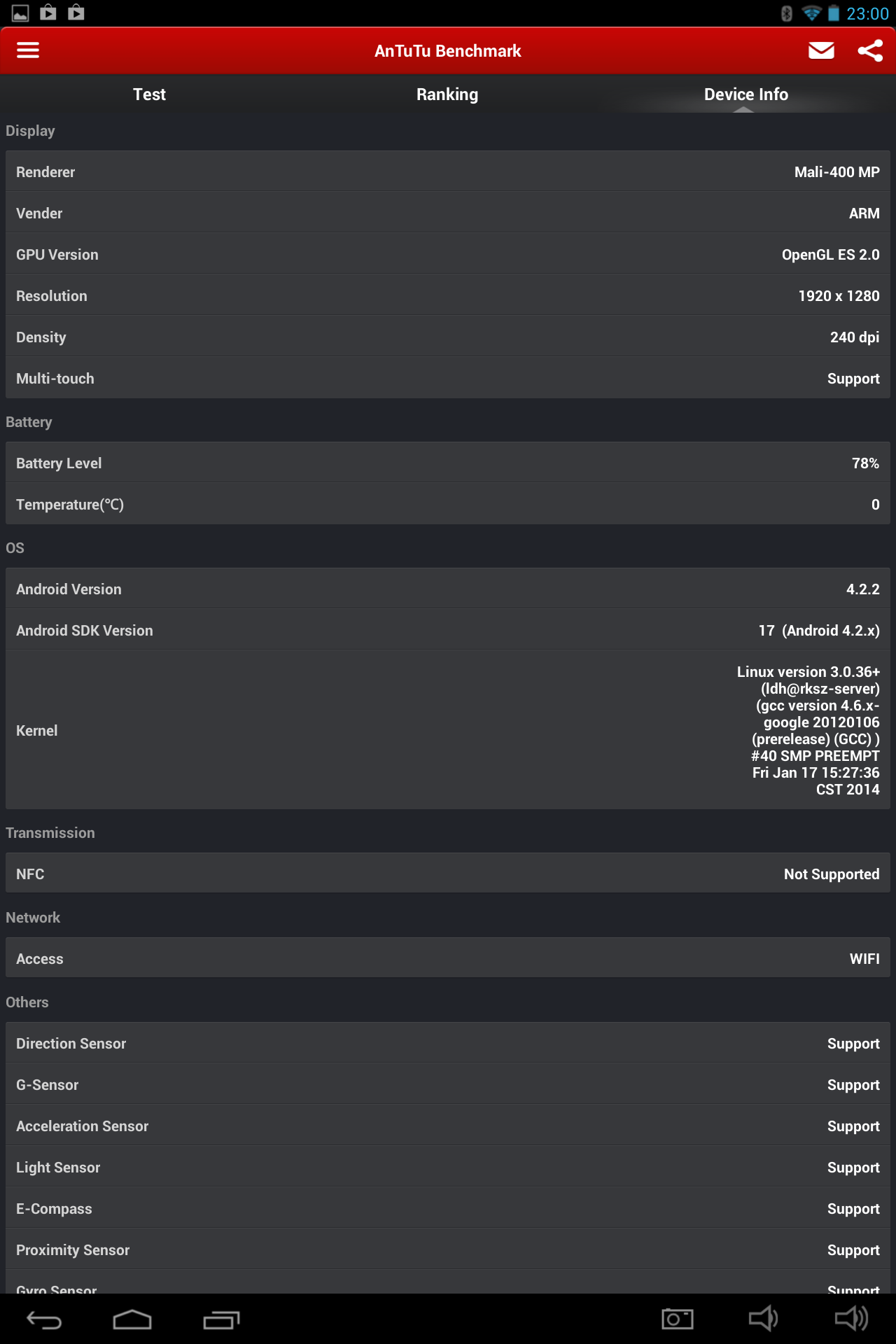Select the Device Info tab
The height and width of the screenshot is (1344, 896).
745,94
